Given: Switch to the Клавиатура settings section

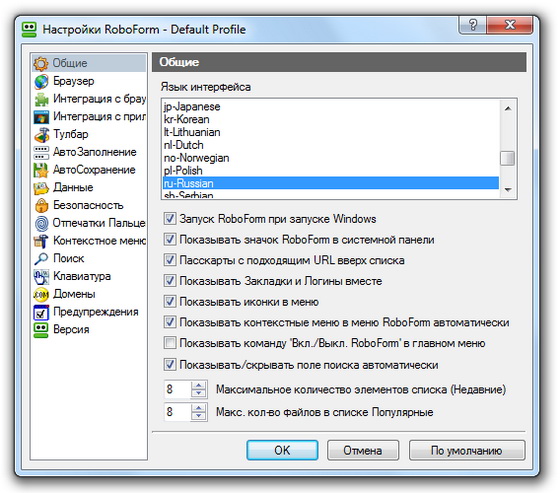Looking at the screenshot, I should [x=82, y=276].
